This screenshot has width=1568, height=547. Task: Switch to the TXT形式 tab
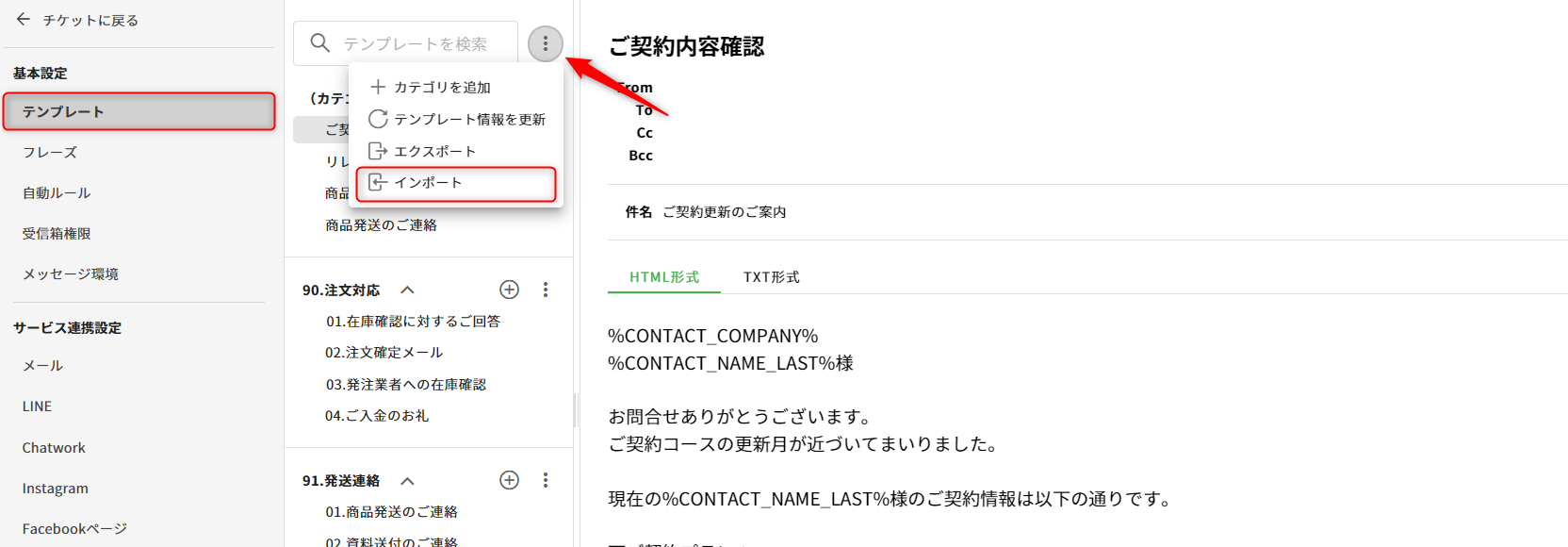tap(771, 277)
